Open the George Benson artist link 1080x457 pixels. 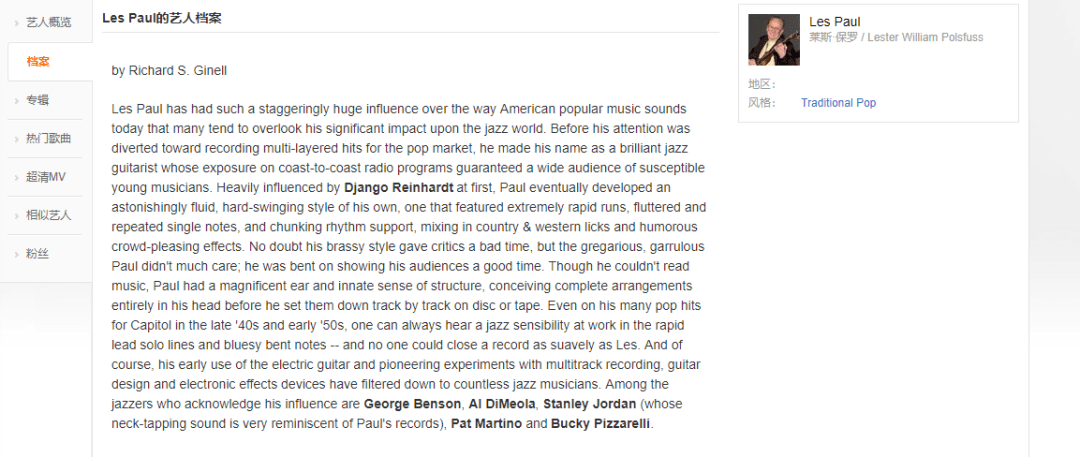tap(413, 404)
